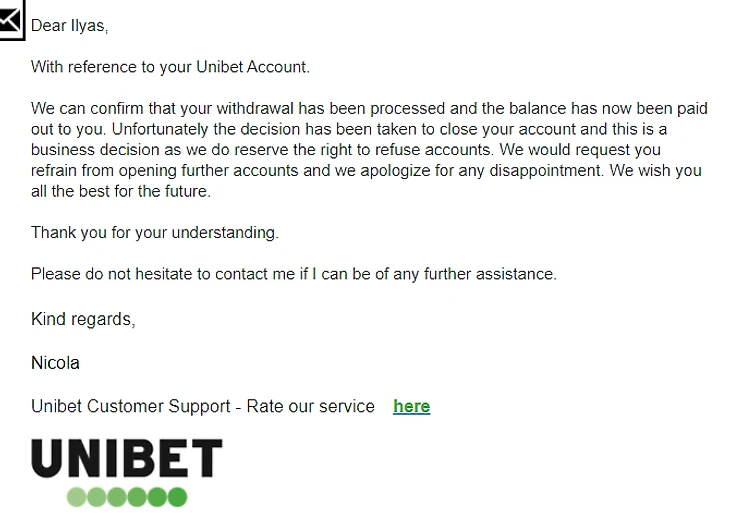This screenshot has width=730, height=522.
Task: Click the "Kind regards," sign-off
Action: pyautogui.click(x=83, y=319)
